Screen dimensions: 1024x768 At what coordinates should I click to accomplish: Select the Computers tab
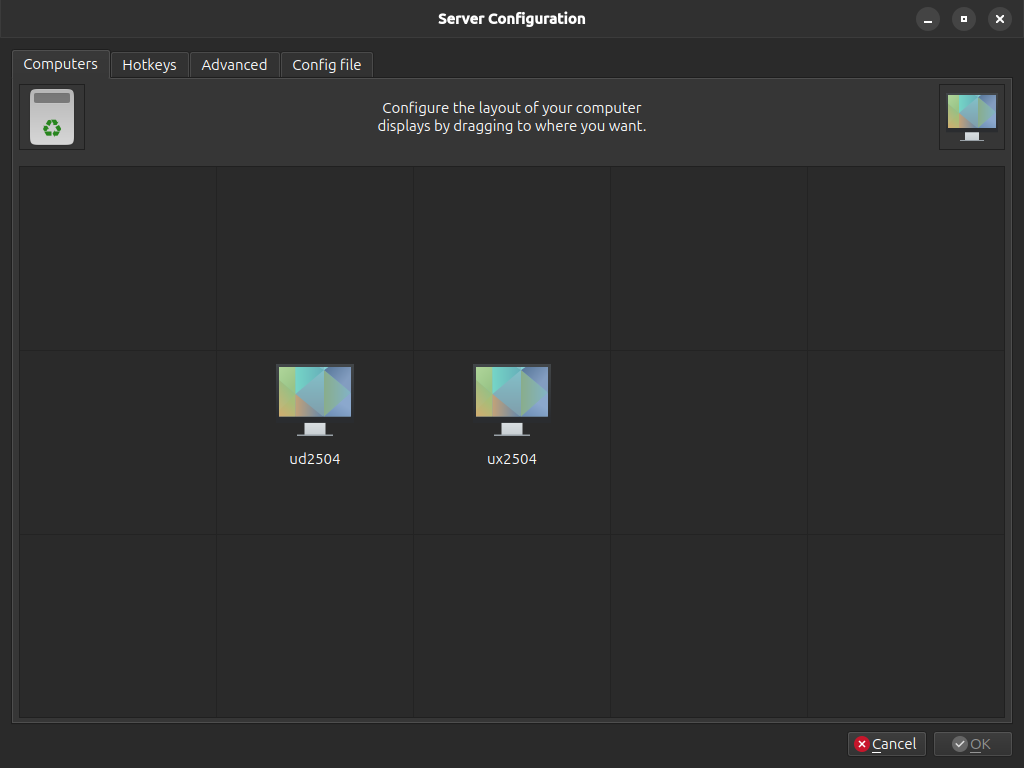pos(60,63)
